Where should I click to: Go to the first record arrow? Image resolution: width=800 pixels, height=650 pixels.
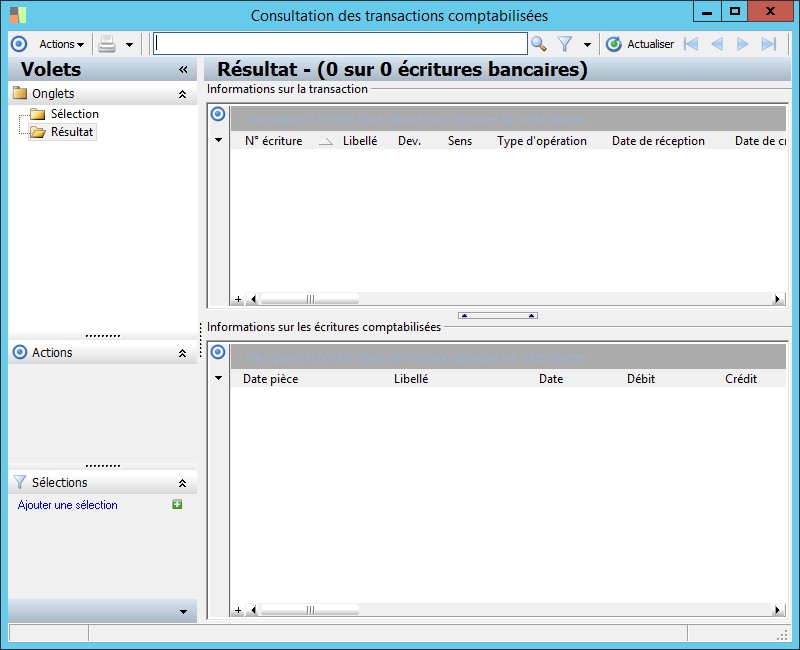[690, 44]
